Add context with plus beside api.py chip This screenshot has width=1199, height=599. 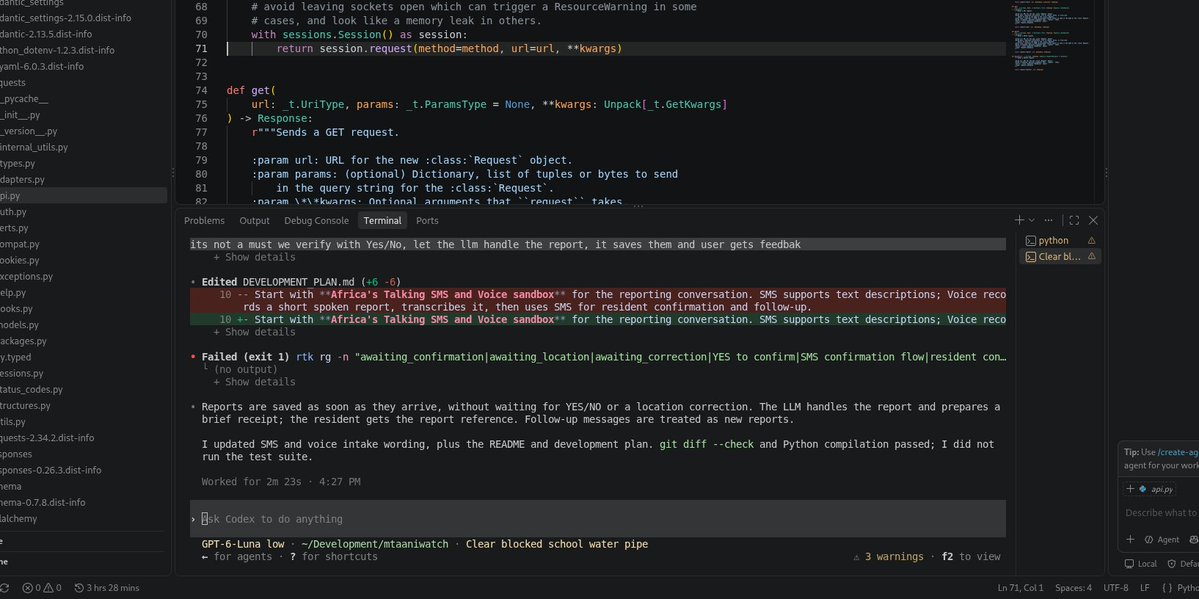1129,489
